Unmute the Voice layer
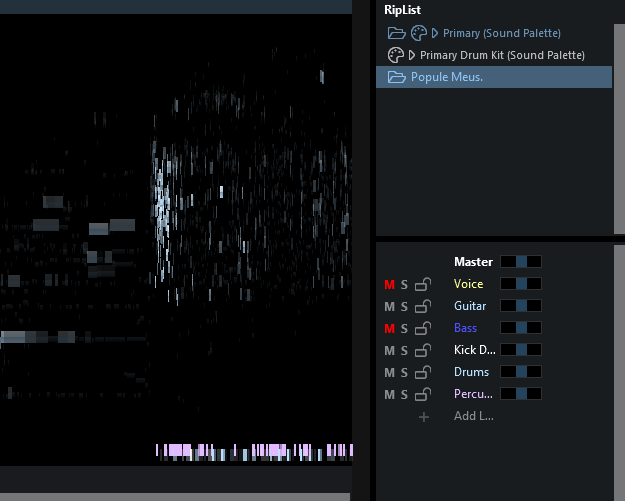This screenshot has height=501, width=625. [x=389, y=285]
